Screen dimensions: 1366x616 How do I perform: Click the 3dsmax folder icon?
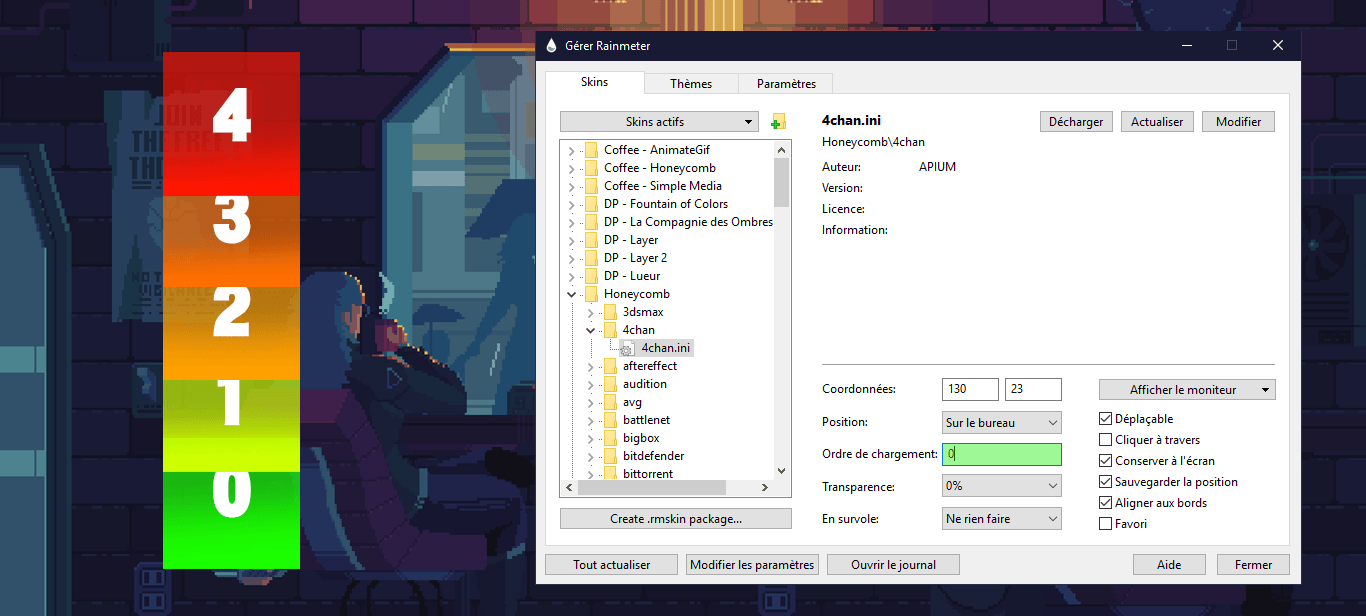610,312
